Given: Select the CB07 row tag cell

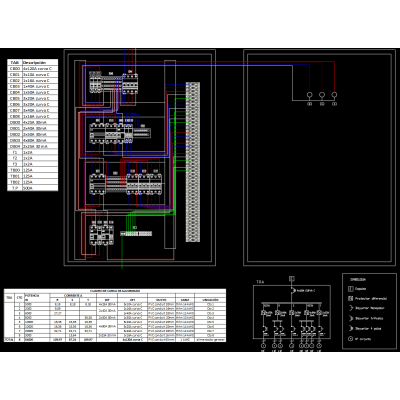Looking at the screenshot, I should (x=15, y=110).
